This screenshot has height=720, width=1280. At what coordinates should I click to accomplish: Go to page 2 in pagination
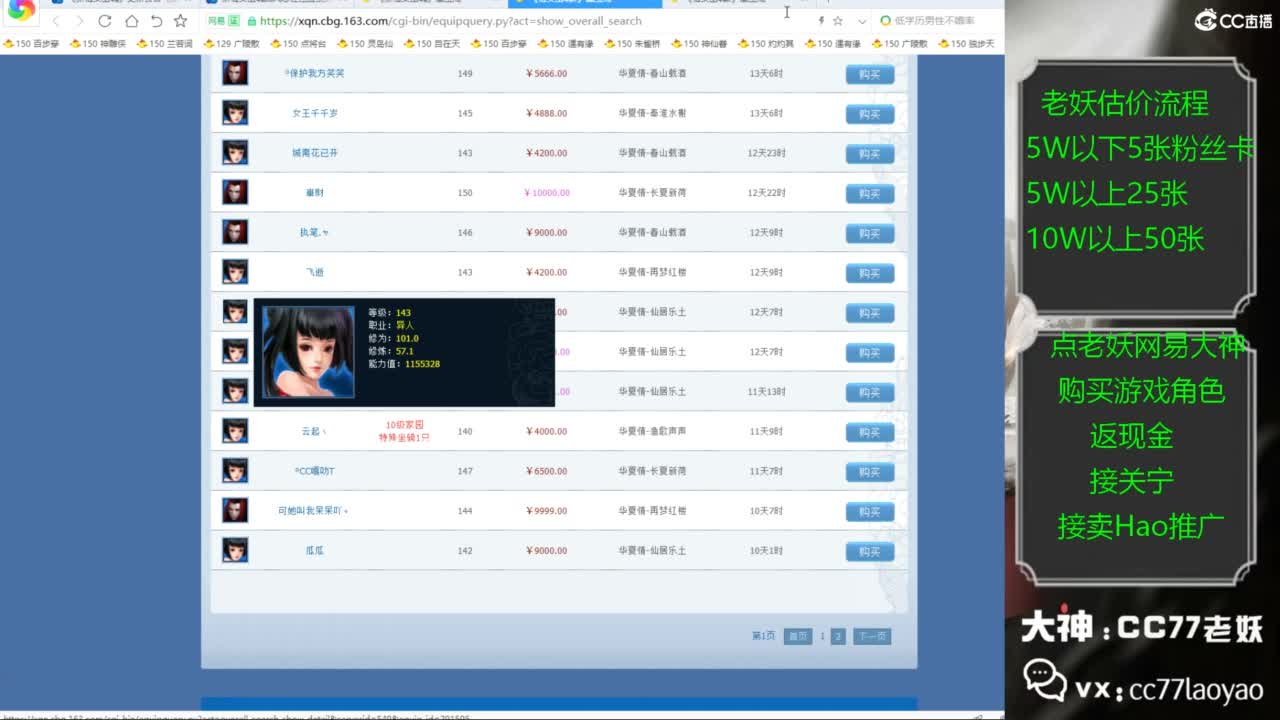tap(838, 636)
